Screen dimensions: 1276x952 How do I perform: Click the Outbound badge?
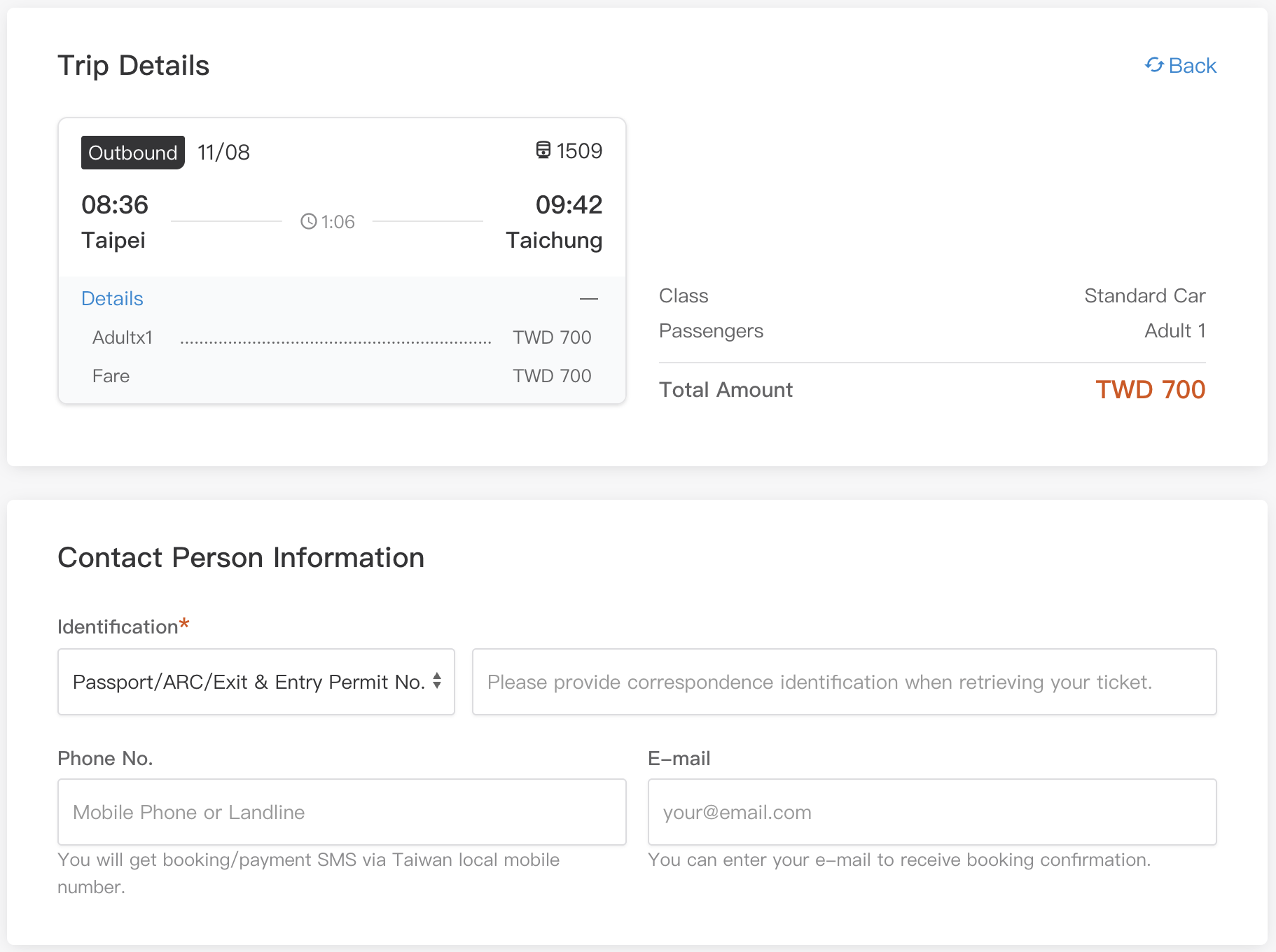click(133, 153)
